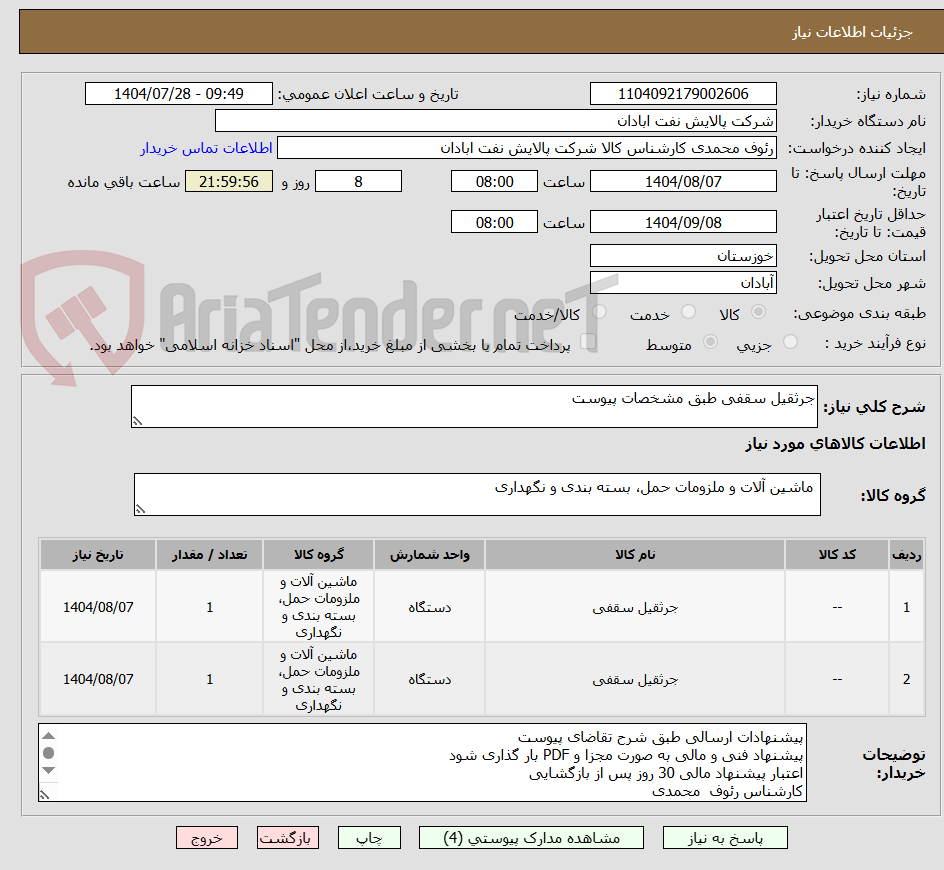Click resize handle of شرح کلی نیاز textarea
The width and height of the screenshot is (944, 870).
pyautogui.click(x=137, y=421)
